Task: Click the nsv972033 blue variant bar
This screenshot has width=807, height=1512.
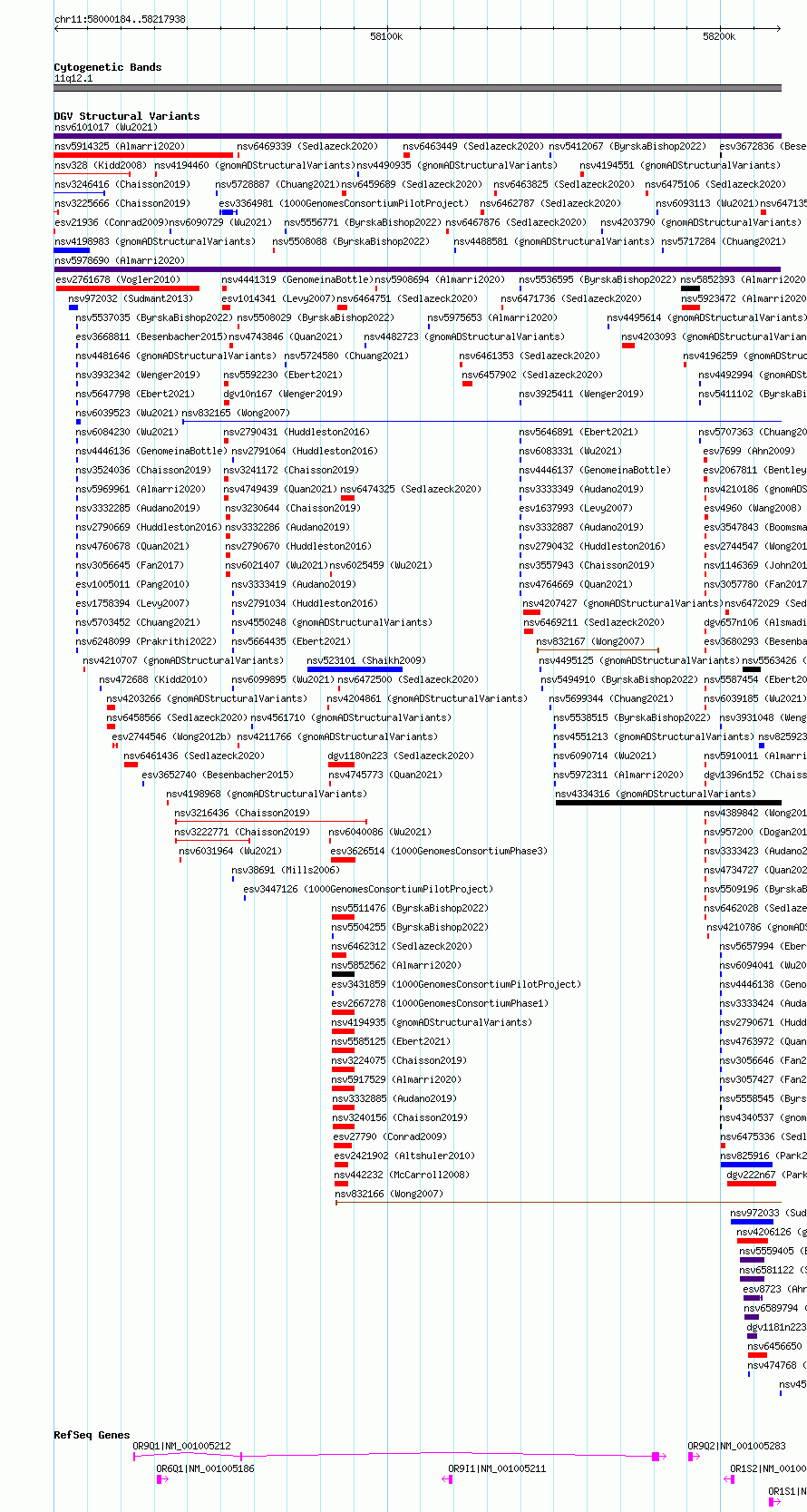Action: (752, 1222)
